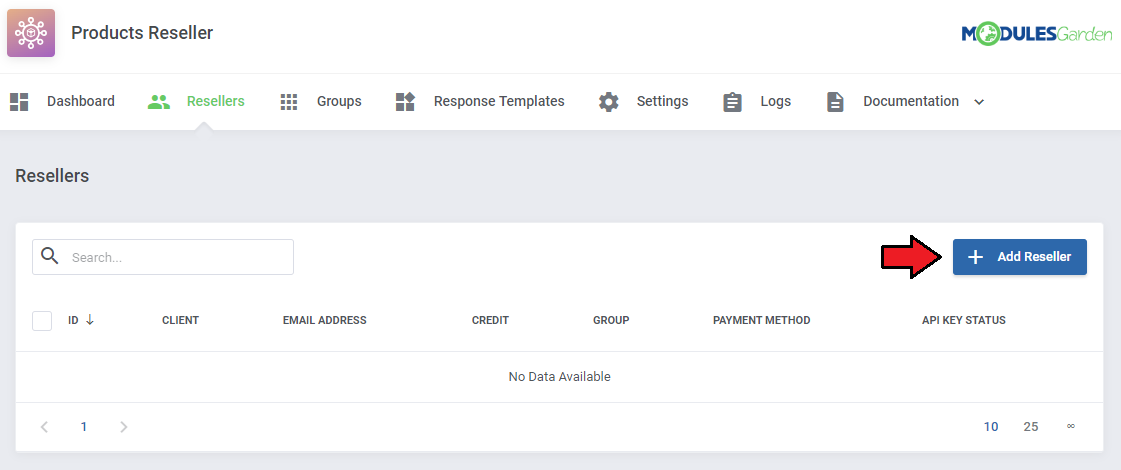This screenshot has height=470, width=1121.
Task: Click the Add Reseller button
Action: pyautogui.click(x=1019, y=257)
